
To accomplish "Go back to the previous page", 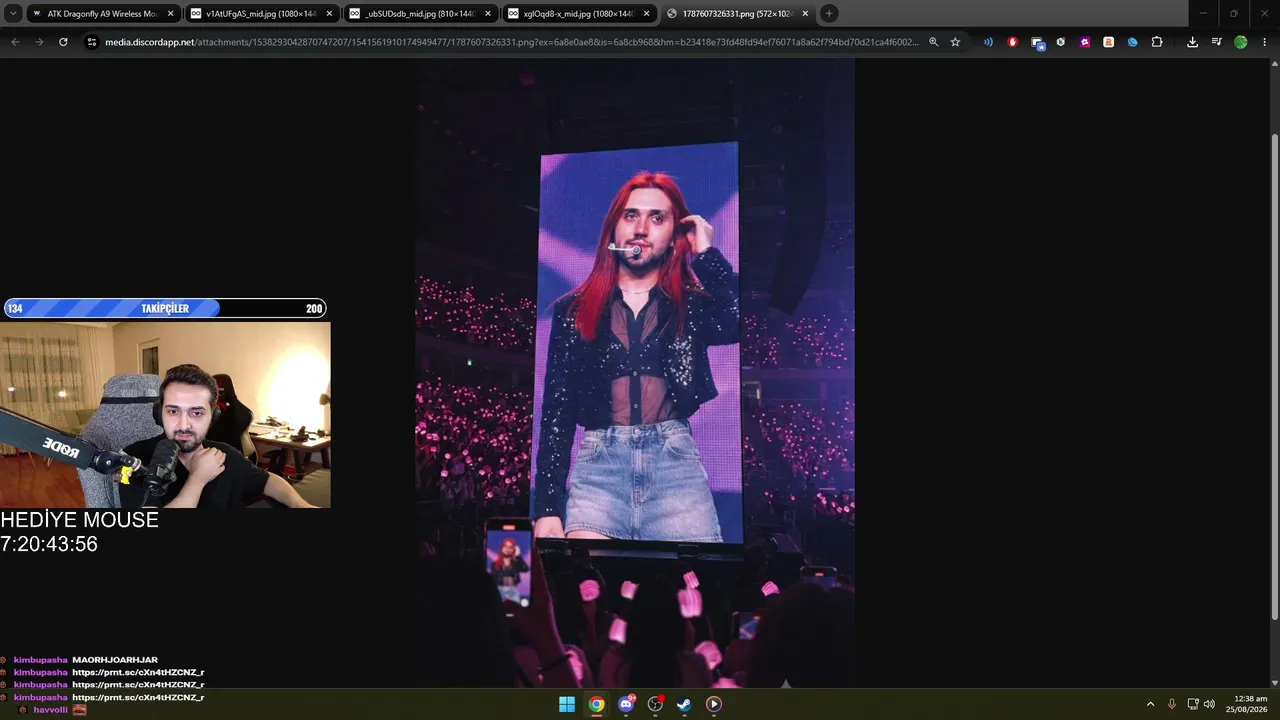I will click(15, 42).
